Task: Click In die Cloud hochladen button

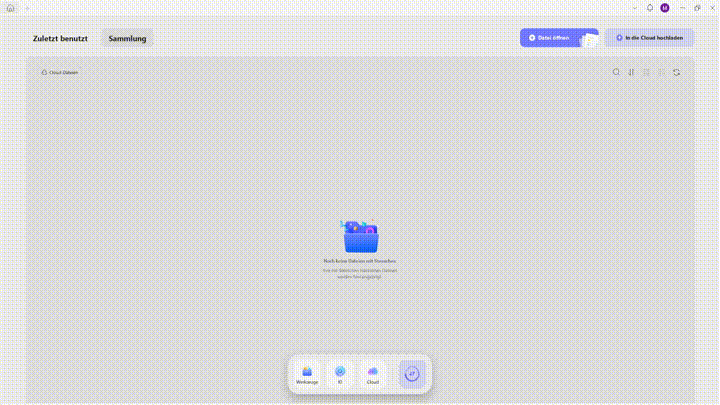Action: 649,38
